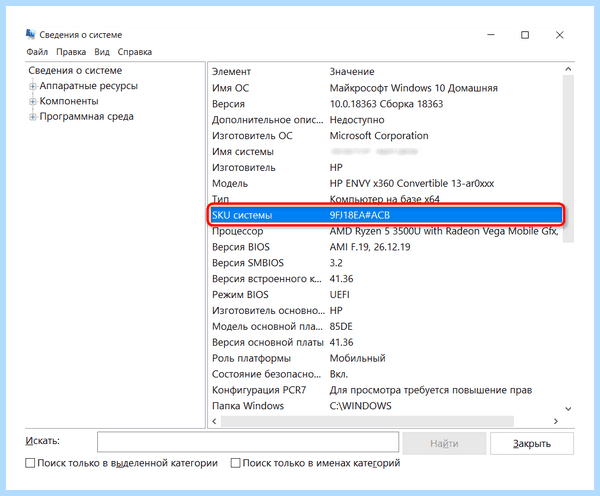Viewport: 600px width, 496px height.
Task: Click value Мобильный
Action: point(357,358)
